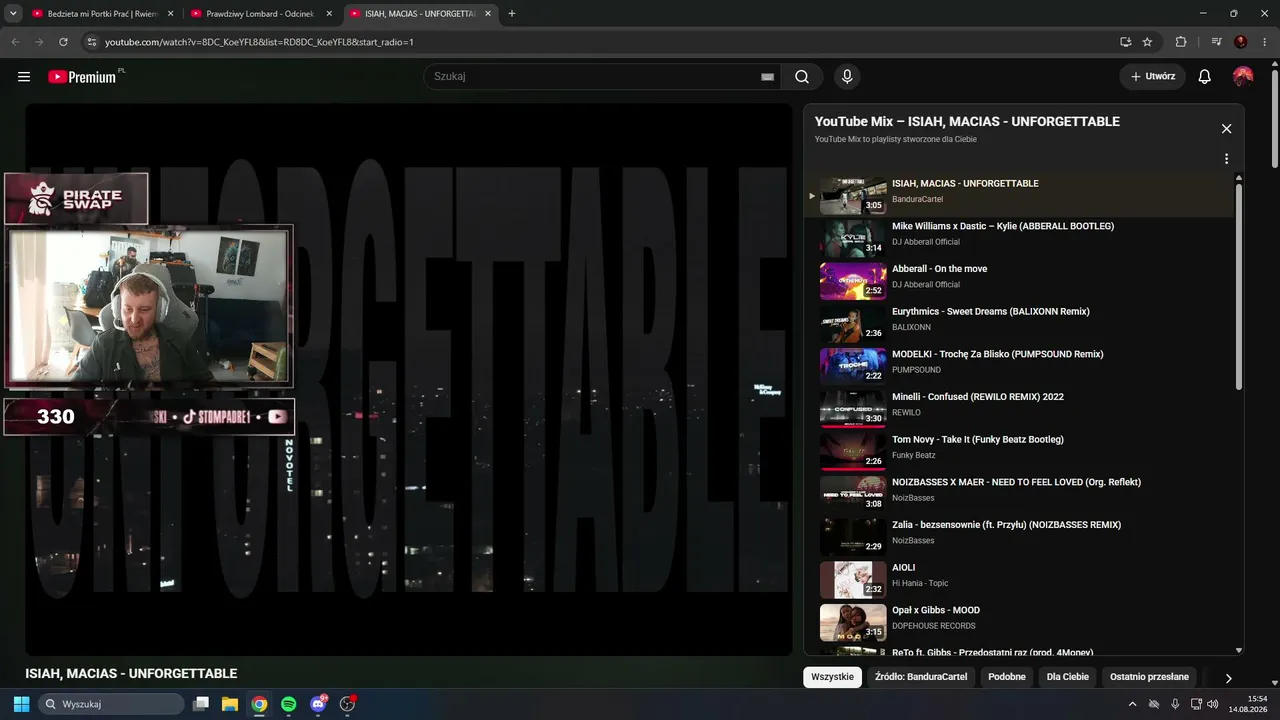The width and height of the screenshot is (1280, 720).
Task: Switch to the Prawdziwy Lombard tab
Action: (262, 14)
